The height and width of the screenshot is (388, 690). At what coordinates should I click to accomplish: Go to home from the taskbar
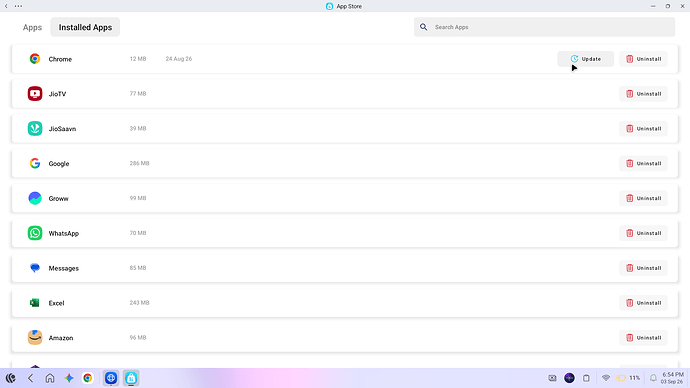pyautogui.click(x=50, y=378)
